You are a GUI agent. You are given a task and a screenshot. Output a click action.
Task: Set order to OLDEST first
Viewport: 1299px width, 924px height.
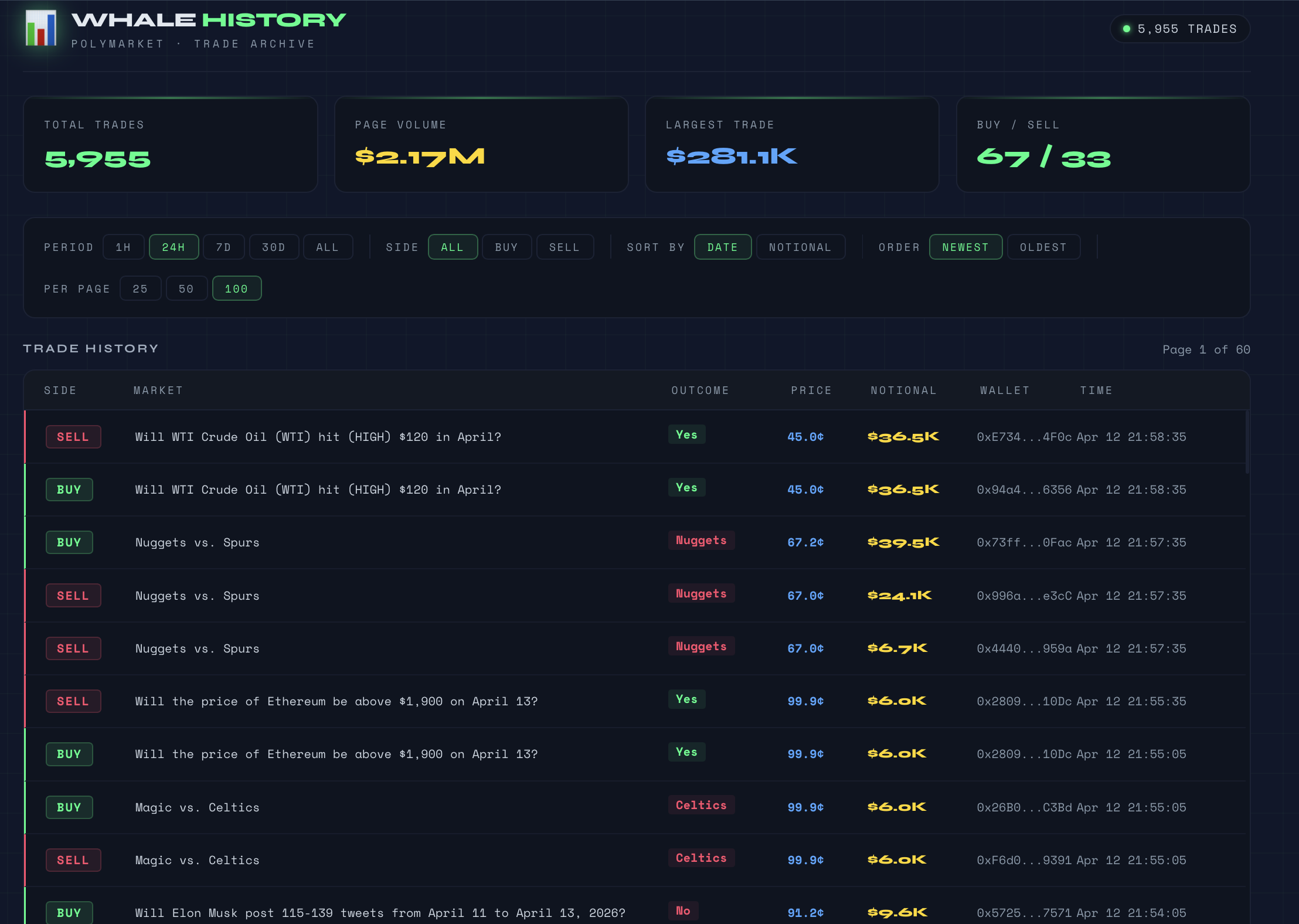click(1043, 247)
